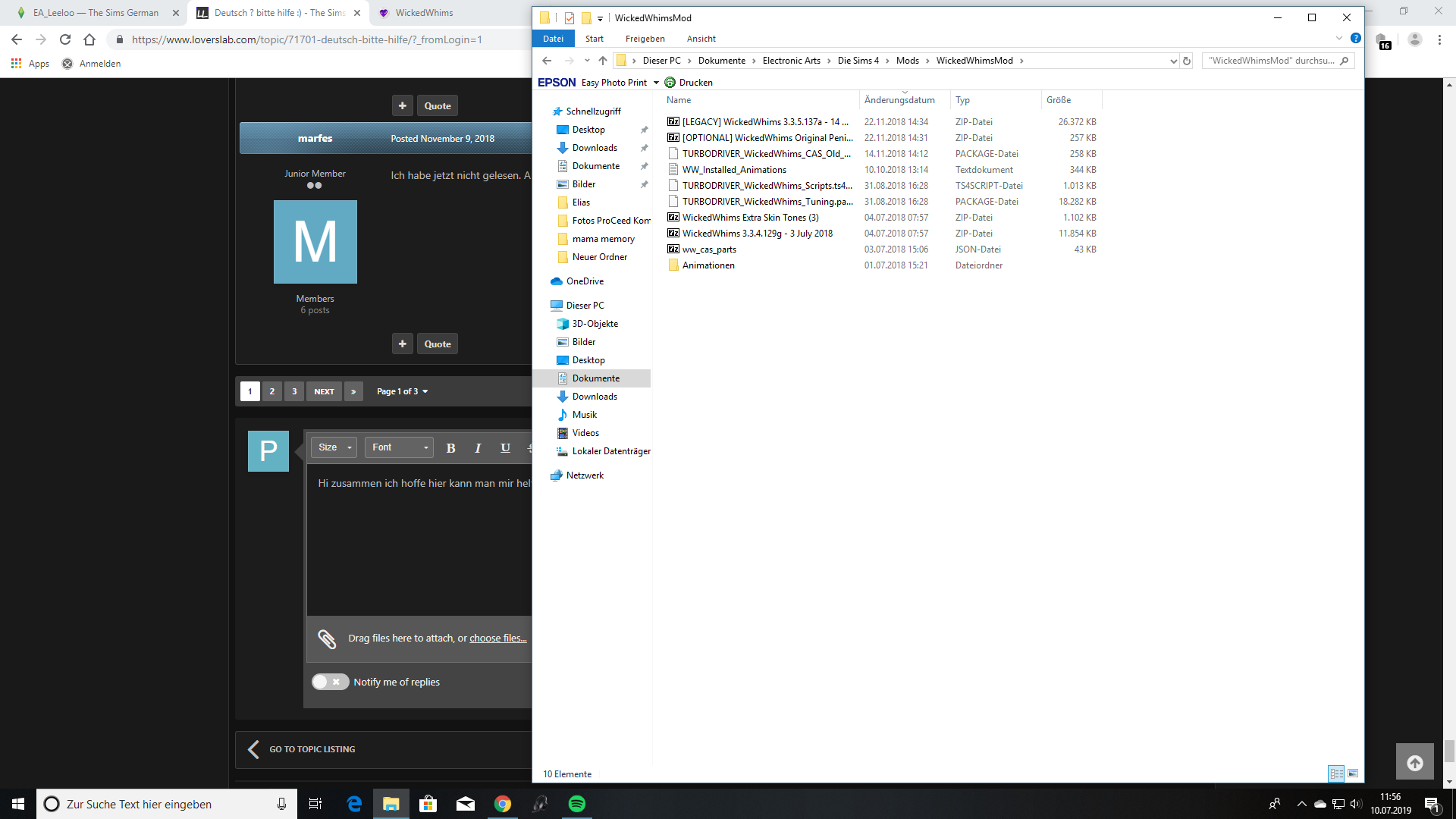Open Windows notification center

pos(1432,805)
